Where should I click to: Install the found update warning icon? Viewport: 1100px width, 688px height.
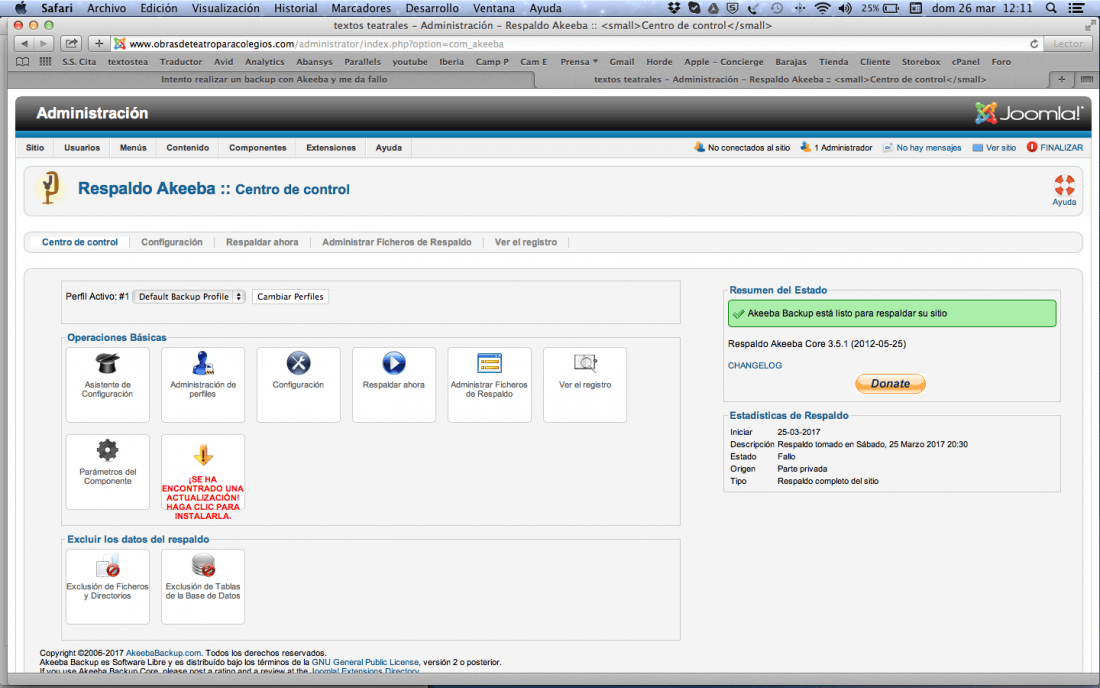pos(203,454)
